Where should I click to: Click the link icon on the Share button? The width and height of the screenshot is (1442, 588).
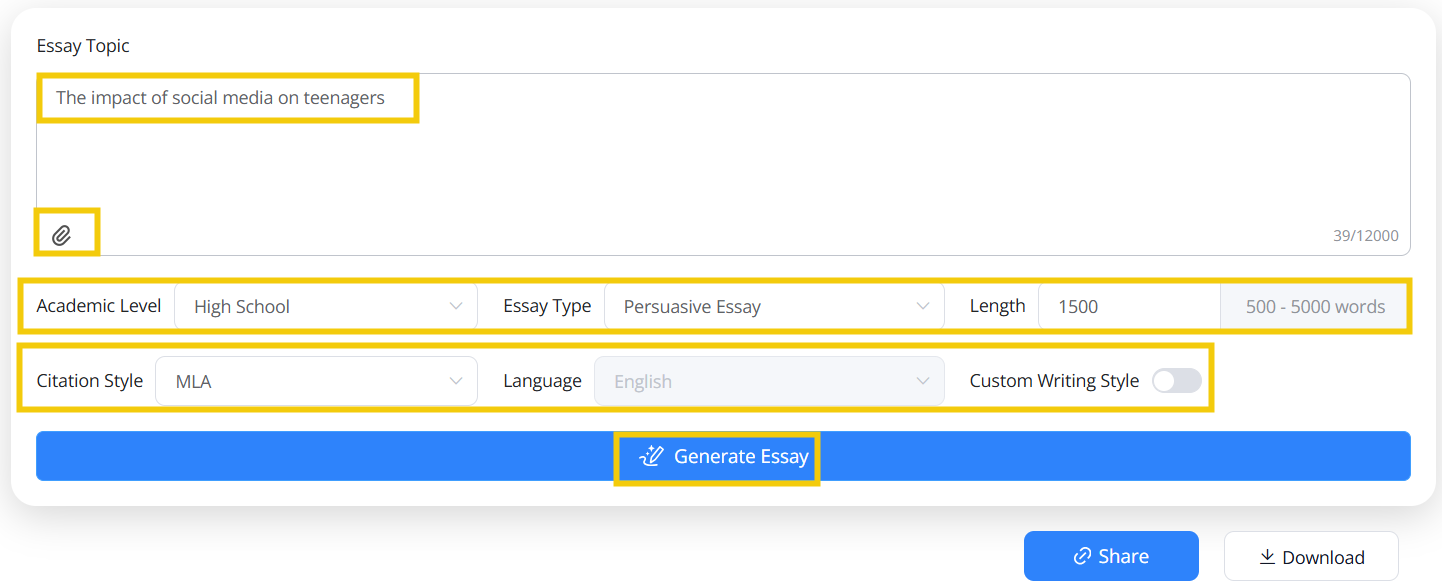pos(1080,556)
